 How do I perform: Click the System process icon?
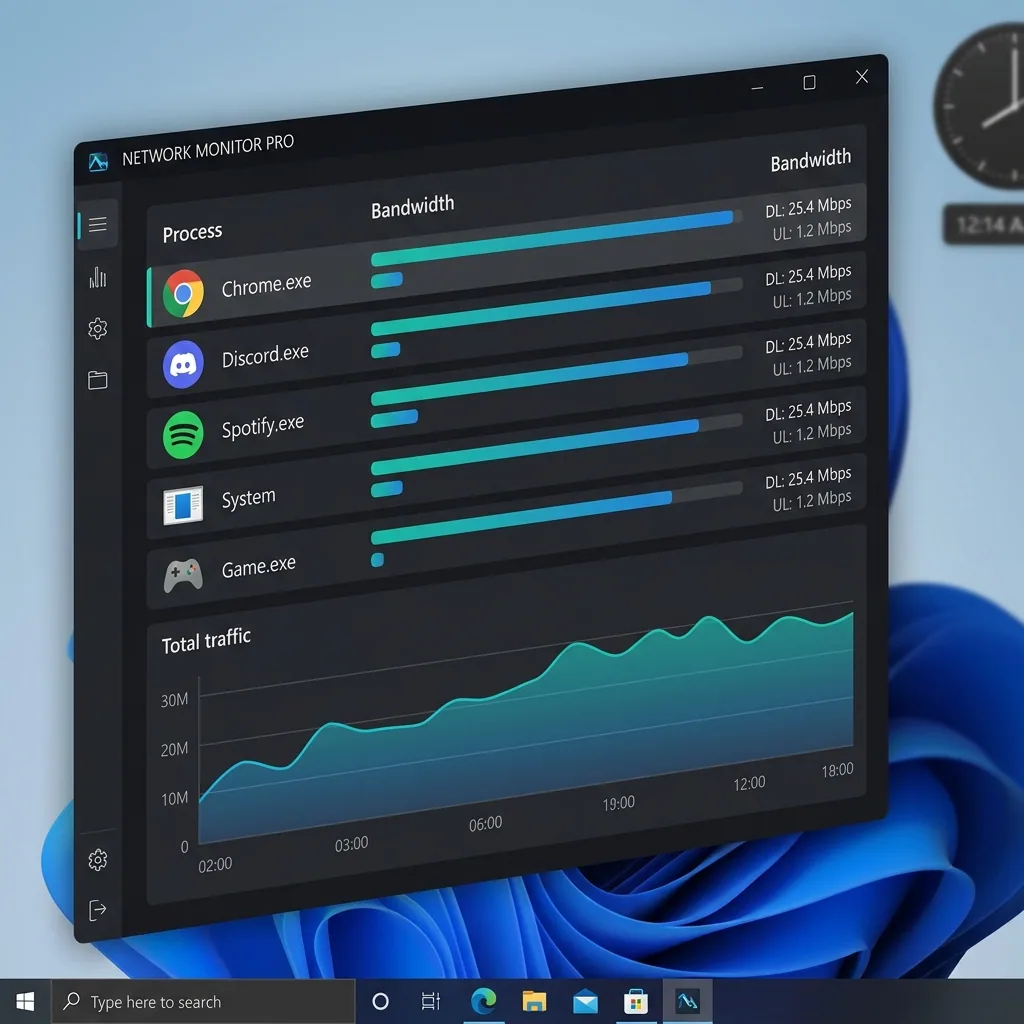click(183, 505)
